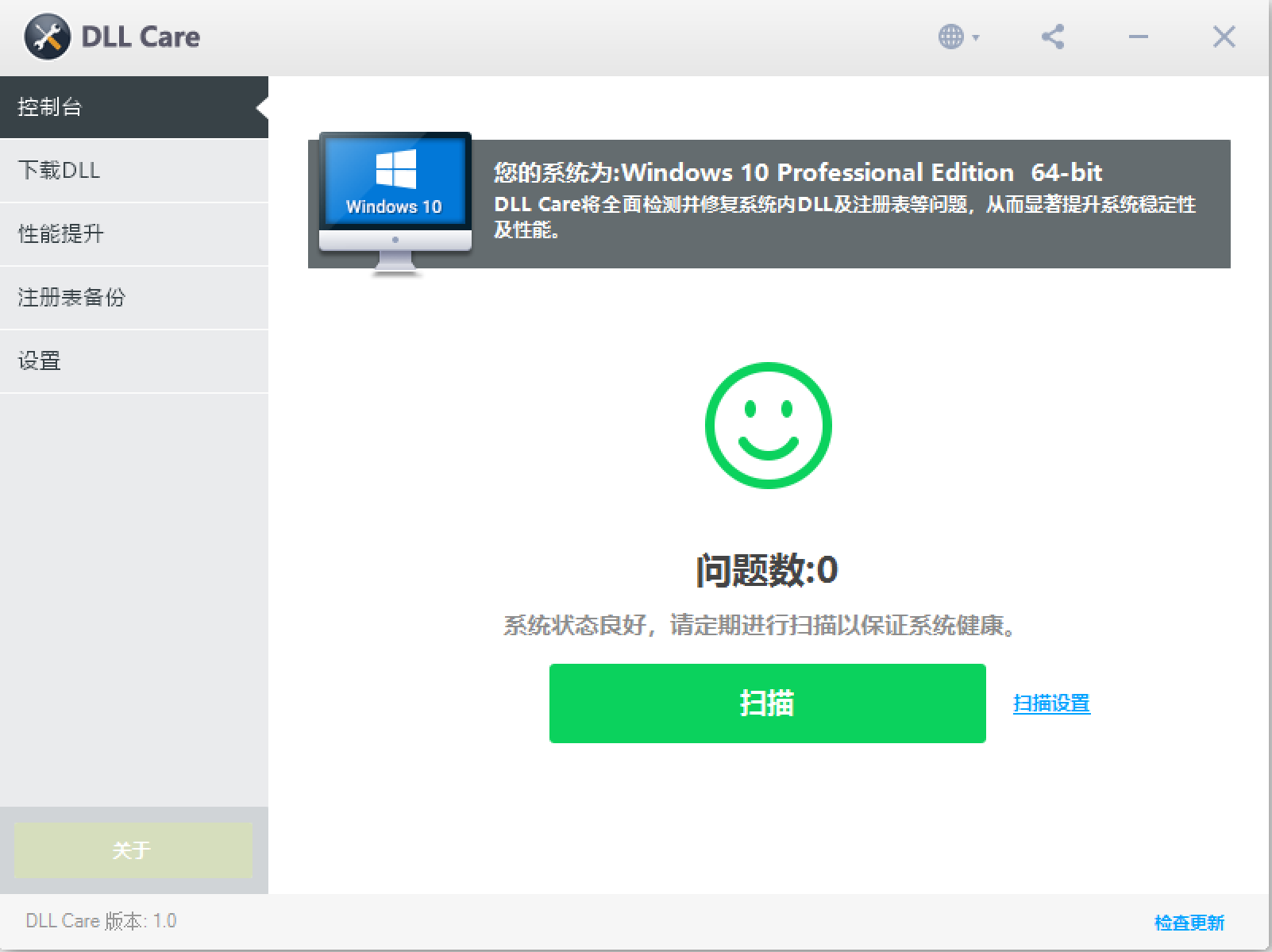
Task: Click the 问题数:0 status text
Action: [766, 569]
